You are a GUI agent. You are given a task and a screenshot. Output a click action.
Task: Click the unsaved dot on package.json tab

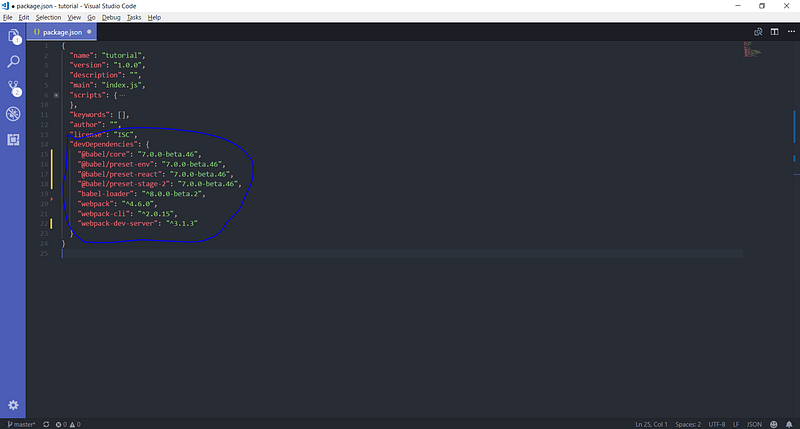tap(89, 32)
